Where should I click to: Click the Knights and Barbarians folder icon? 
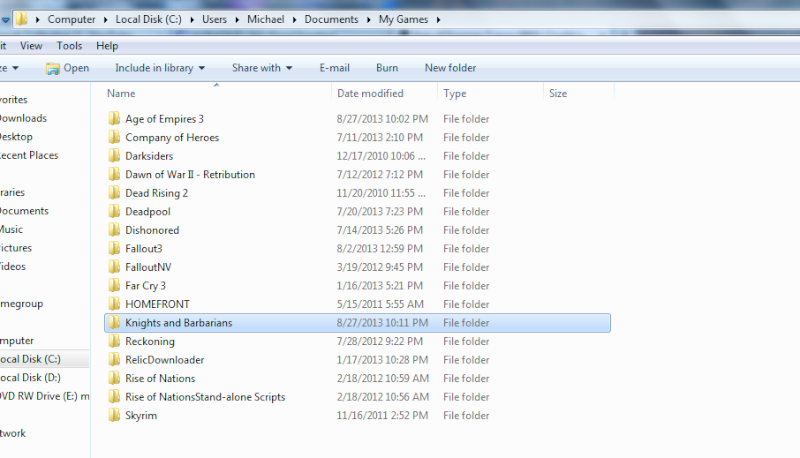[x=114, y=322]
